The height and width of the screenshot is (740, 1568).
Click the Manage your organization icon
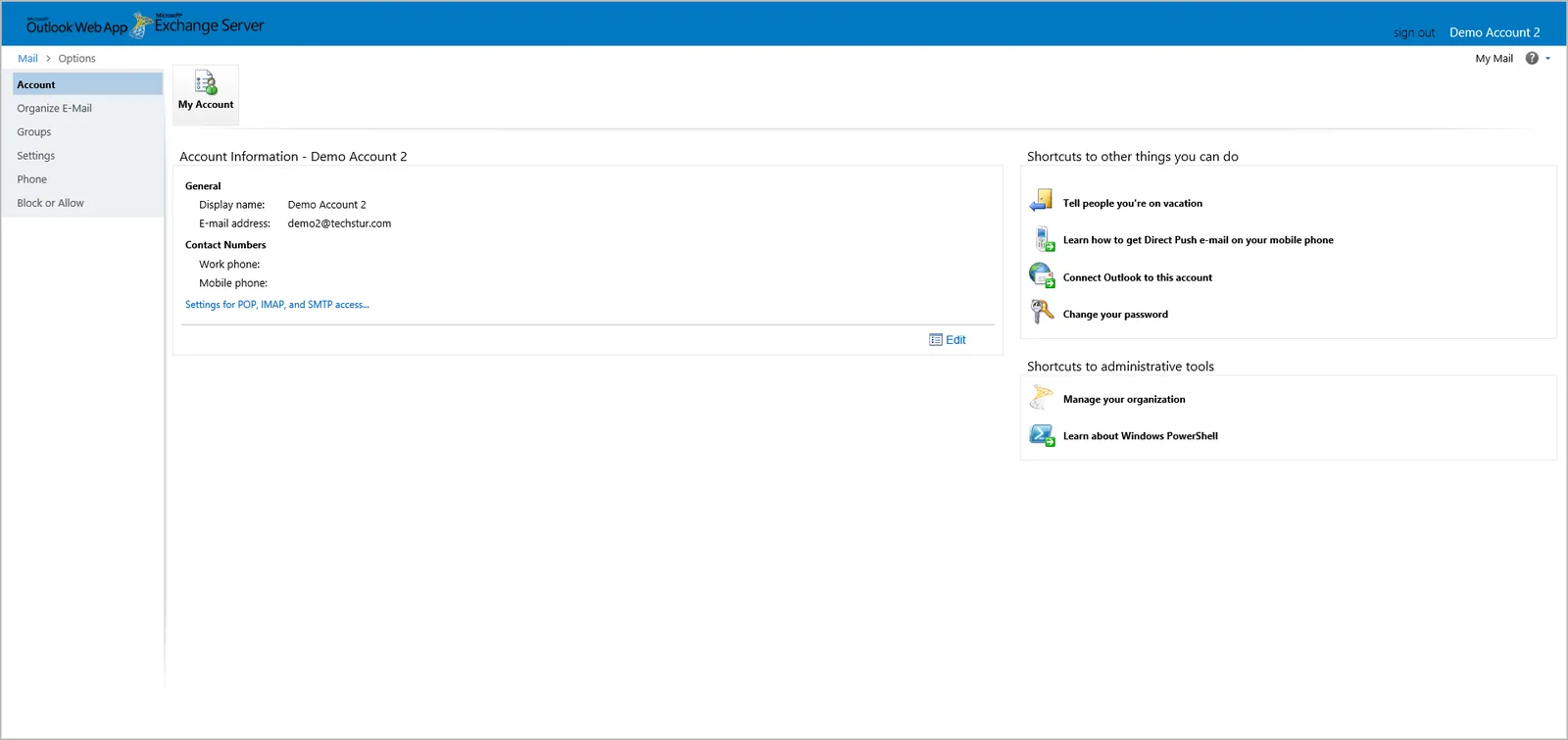click(x=1041, y=397)
